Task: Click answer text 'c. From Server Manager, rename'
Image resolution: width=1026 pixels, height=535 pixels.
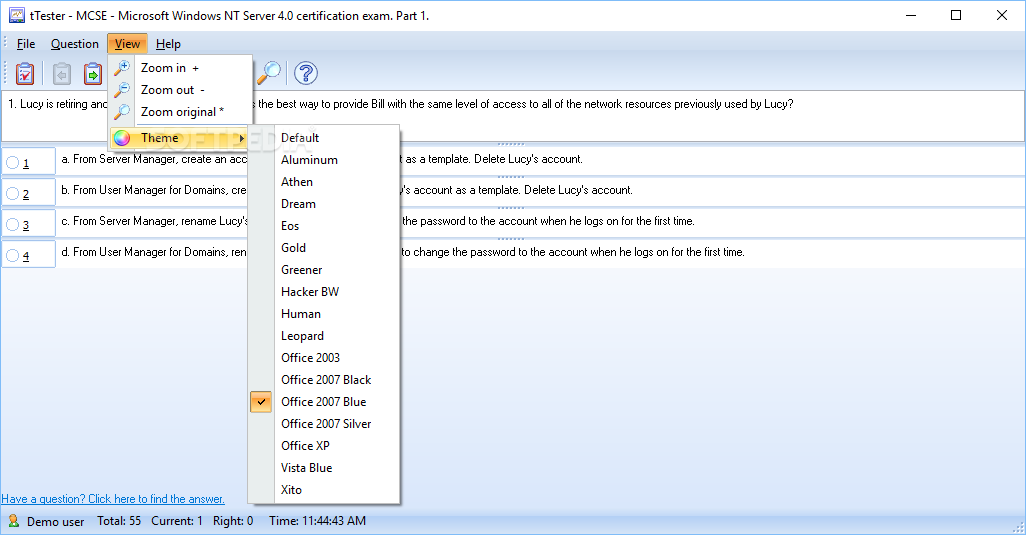Action: point(154,221)
